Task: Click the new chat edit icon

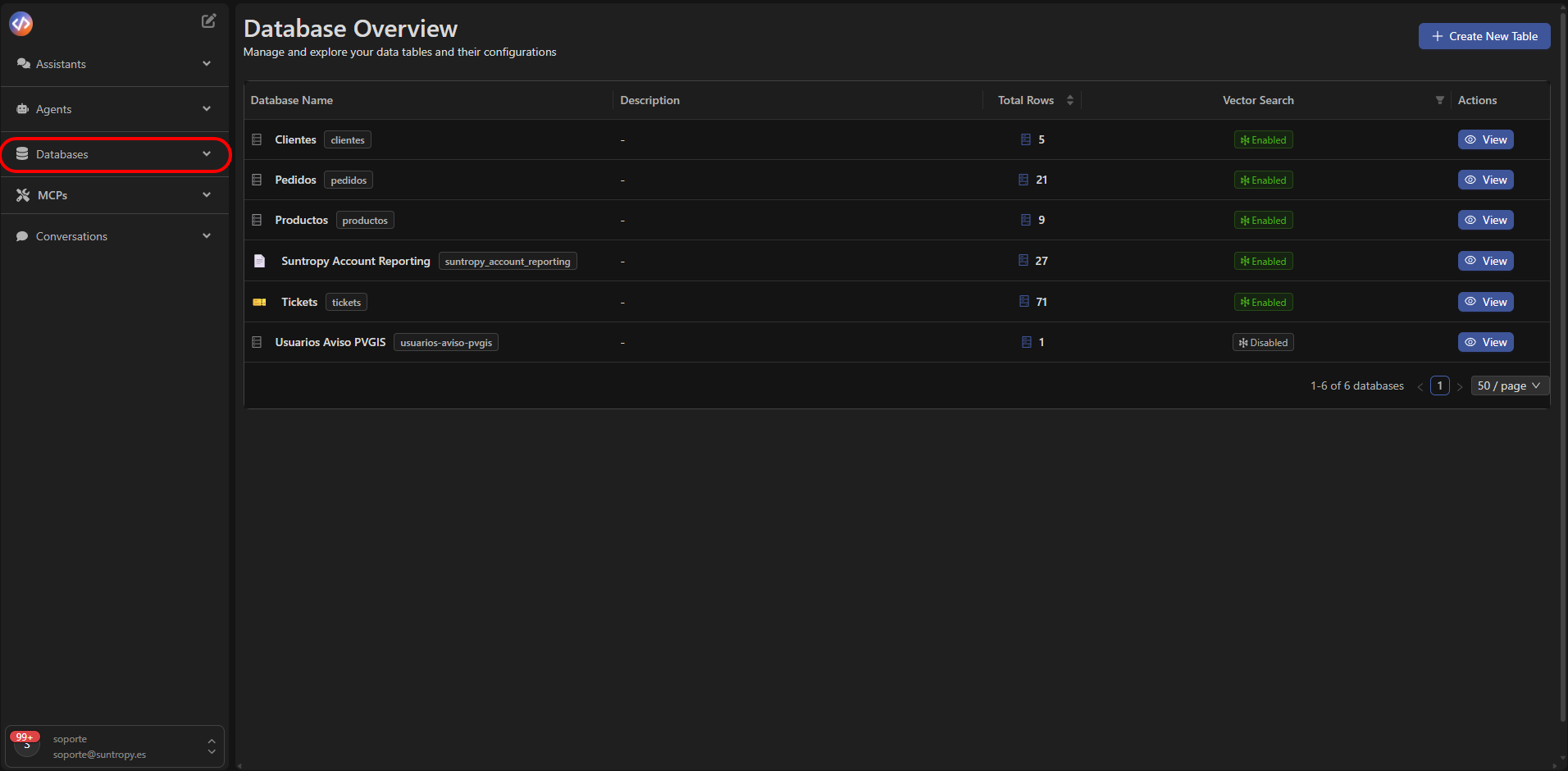Action: click(209, 21)
